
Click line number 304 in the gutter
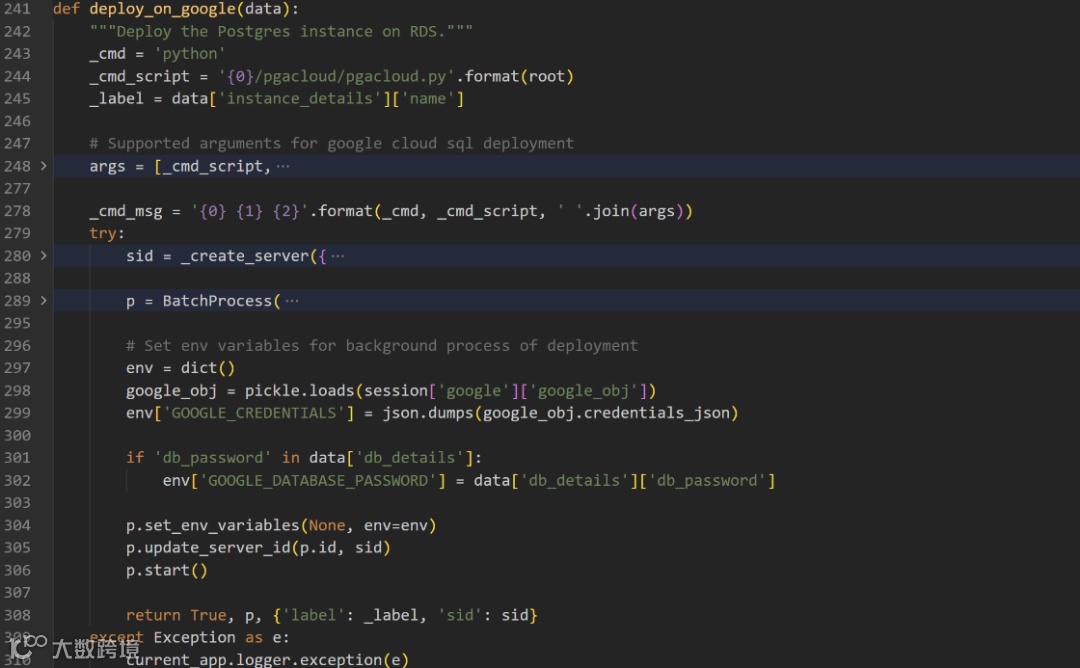[x=17, y=525]
